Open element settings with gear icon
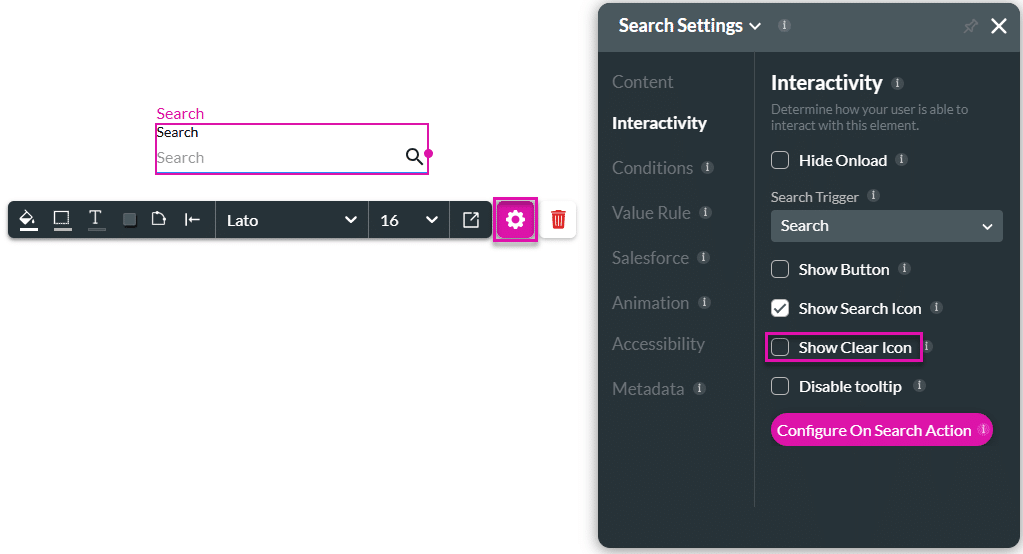This screenshot has width=1023, height=554. [516, 220]
